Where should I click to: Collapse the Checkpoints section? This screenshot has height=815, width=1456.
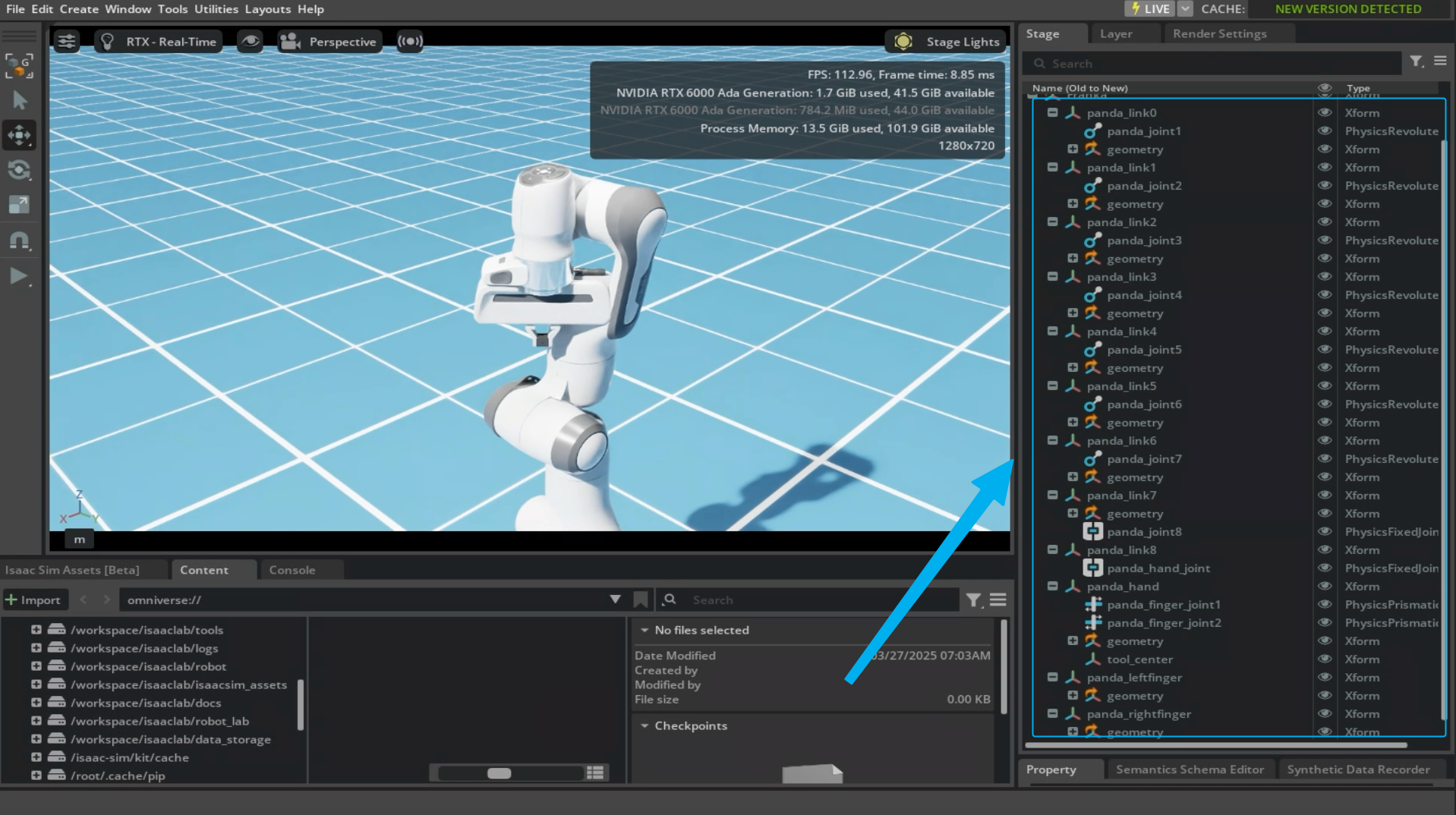coord(644,725)
